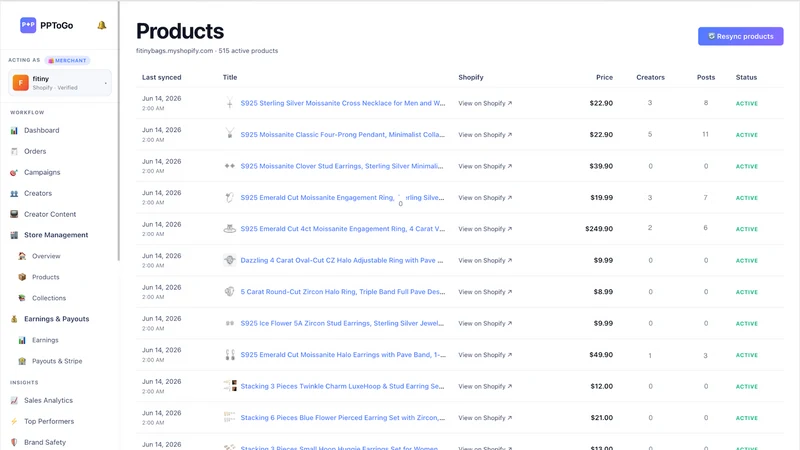Click the Merchant role badge
Image resolution: width=800 pixels, height=450 pixels.
pyautogui.click(x=67, y=60)
